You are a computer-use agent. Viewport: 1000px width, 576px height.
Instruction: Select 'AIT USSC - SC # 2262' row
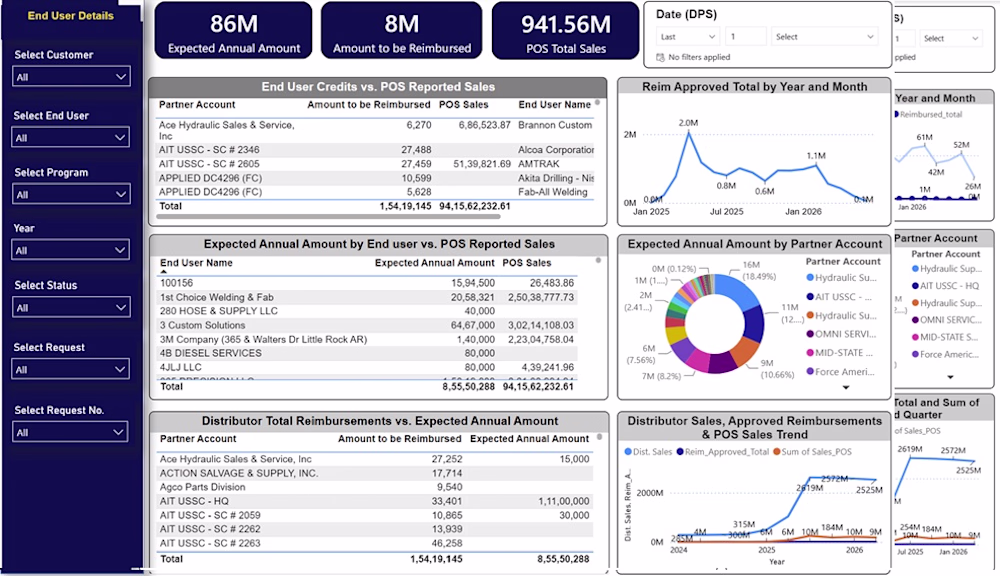375,529
